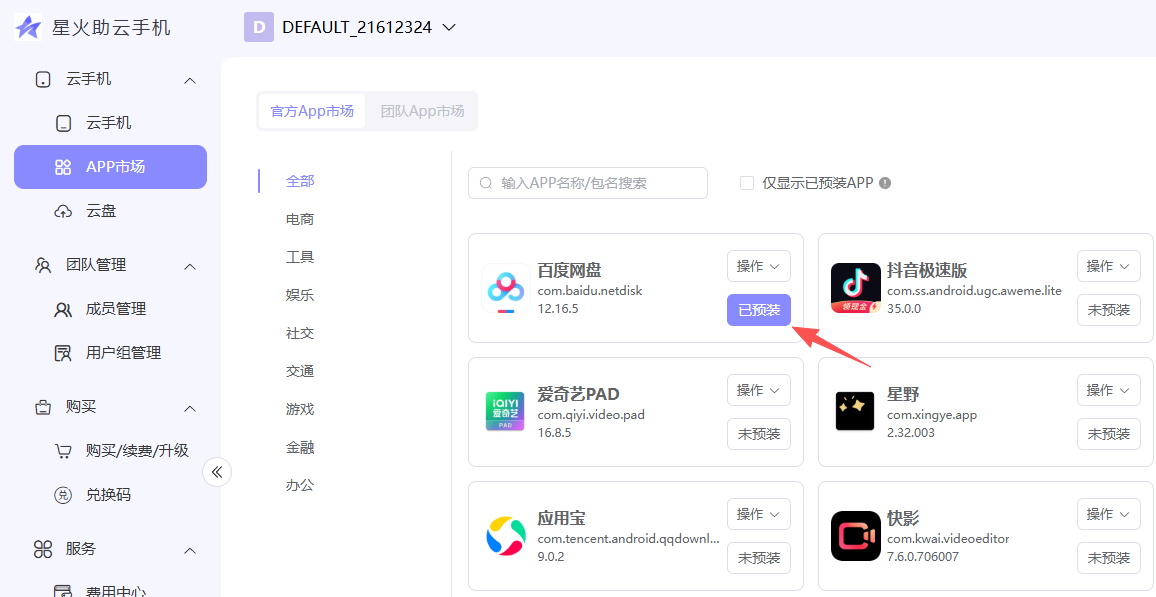Collapse the 团队管理 sidebar section

(190, 265)
